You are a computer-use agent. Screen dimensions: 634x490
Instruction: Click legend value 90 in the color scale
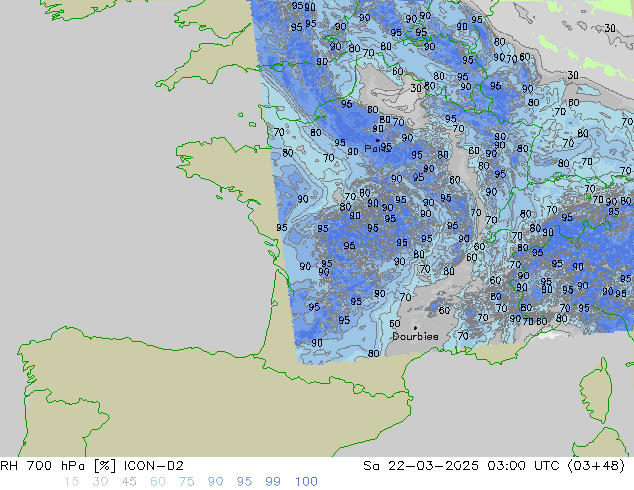pyautogui.click(x=215, y=482)
